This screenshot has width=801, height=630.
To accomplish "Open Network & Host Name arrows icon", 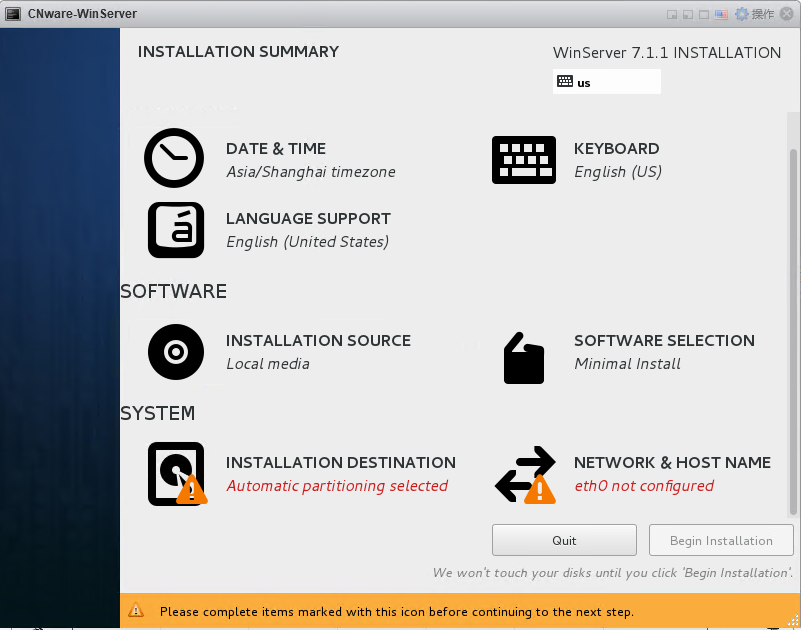I will pos(525,475).
